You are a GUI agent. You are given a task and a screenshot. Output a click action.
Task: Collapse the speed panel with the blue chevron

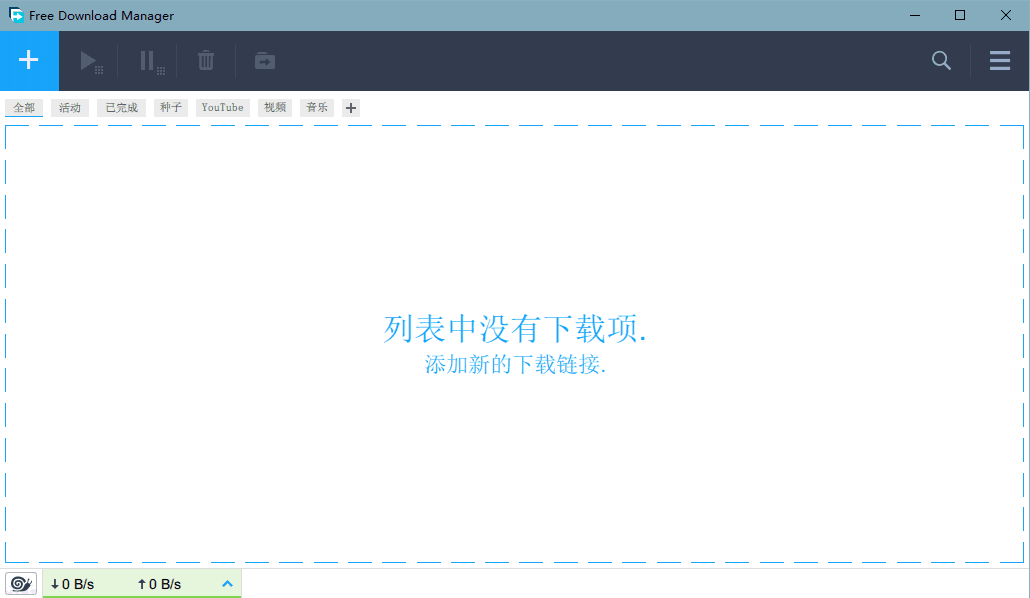227,583
